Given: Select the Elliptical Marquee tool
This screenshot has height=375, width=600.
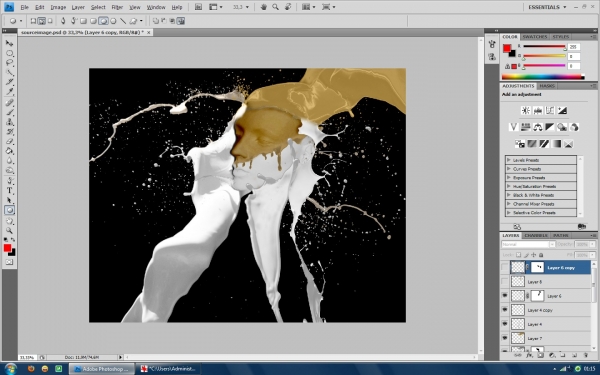Looking at the screenshot, I should pyautogui.click(x=9, y=53).
